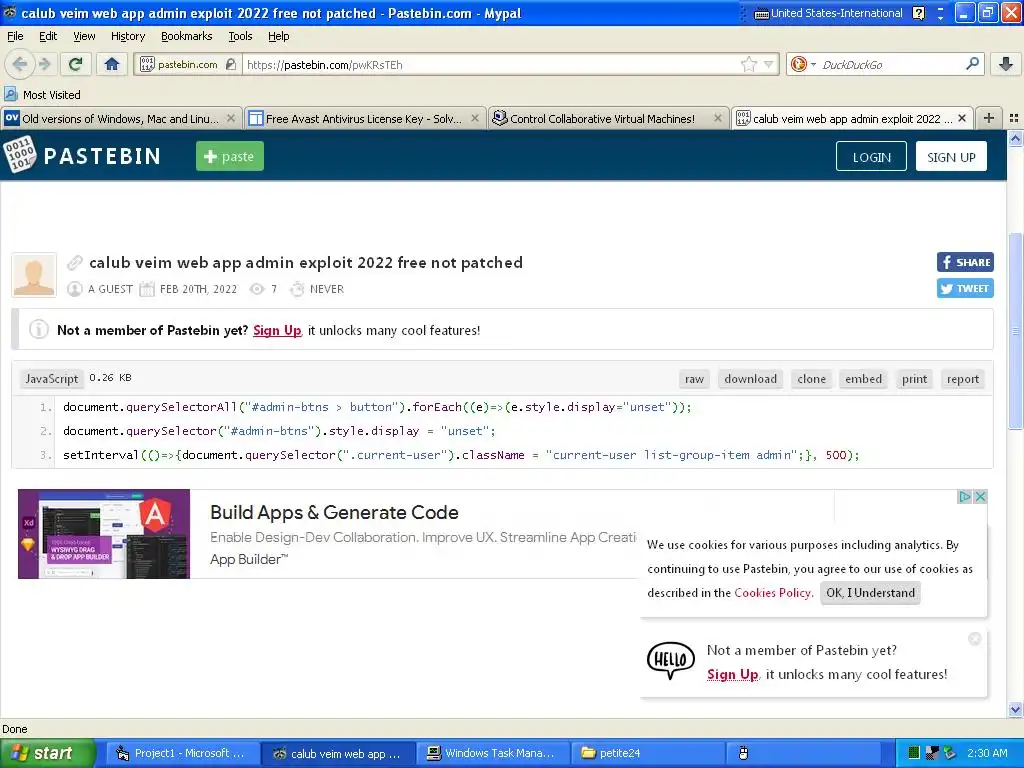
Task: Open the Most Visited bookmarks folder
Action: (42, 95)
